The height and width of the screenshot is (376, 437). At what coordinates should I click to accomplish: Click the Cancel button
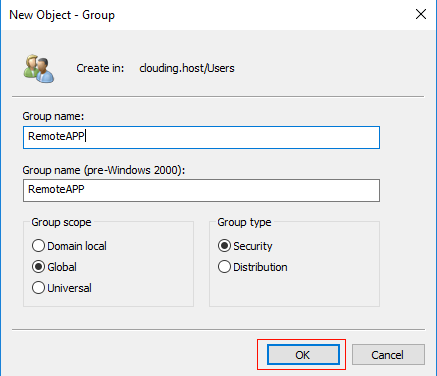click(388, 355)
